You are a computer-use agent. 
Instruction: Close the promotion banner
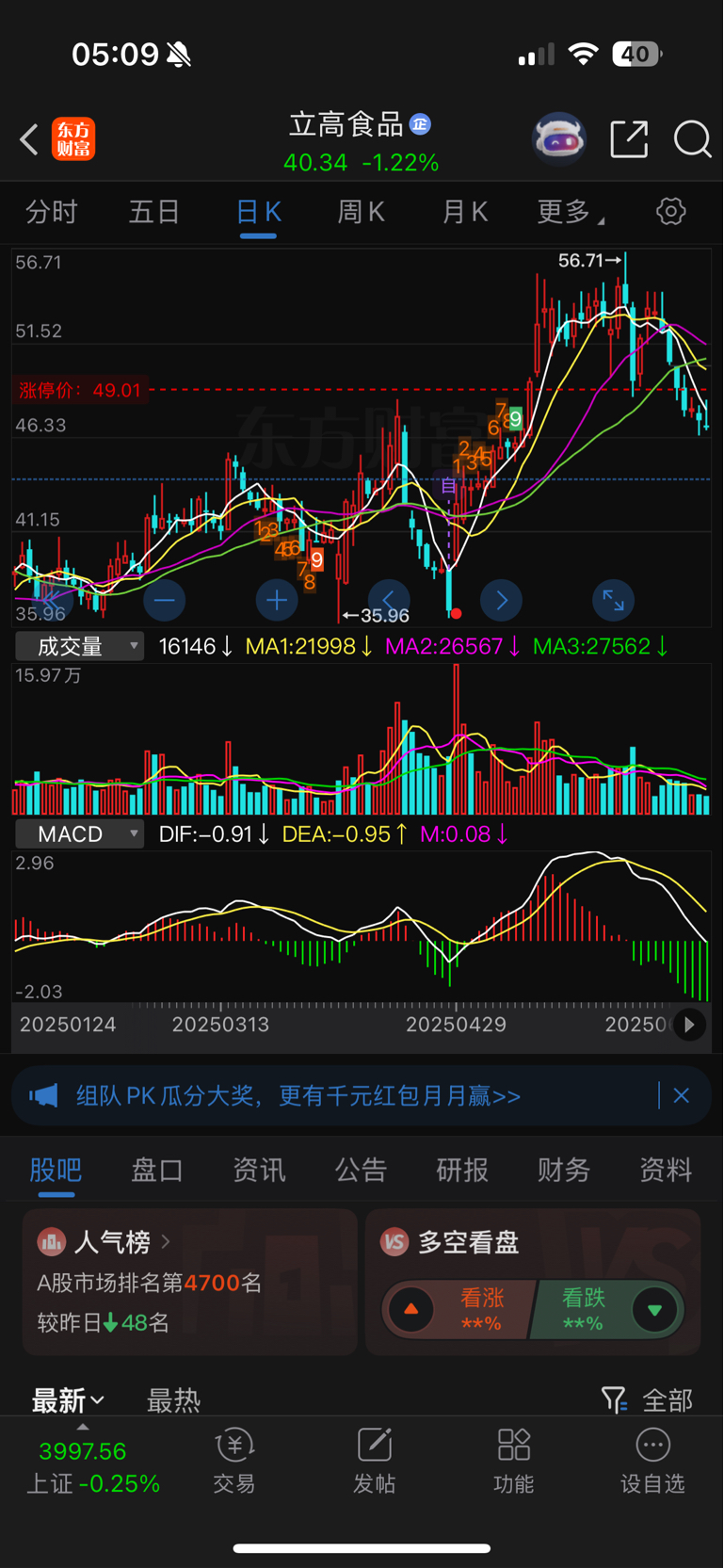pyautogui.click(x=682, y=1095)
